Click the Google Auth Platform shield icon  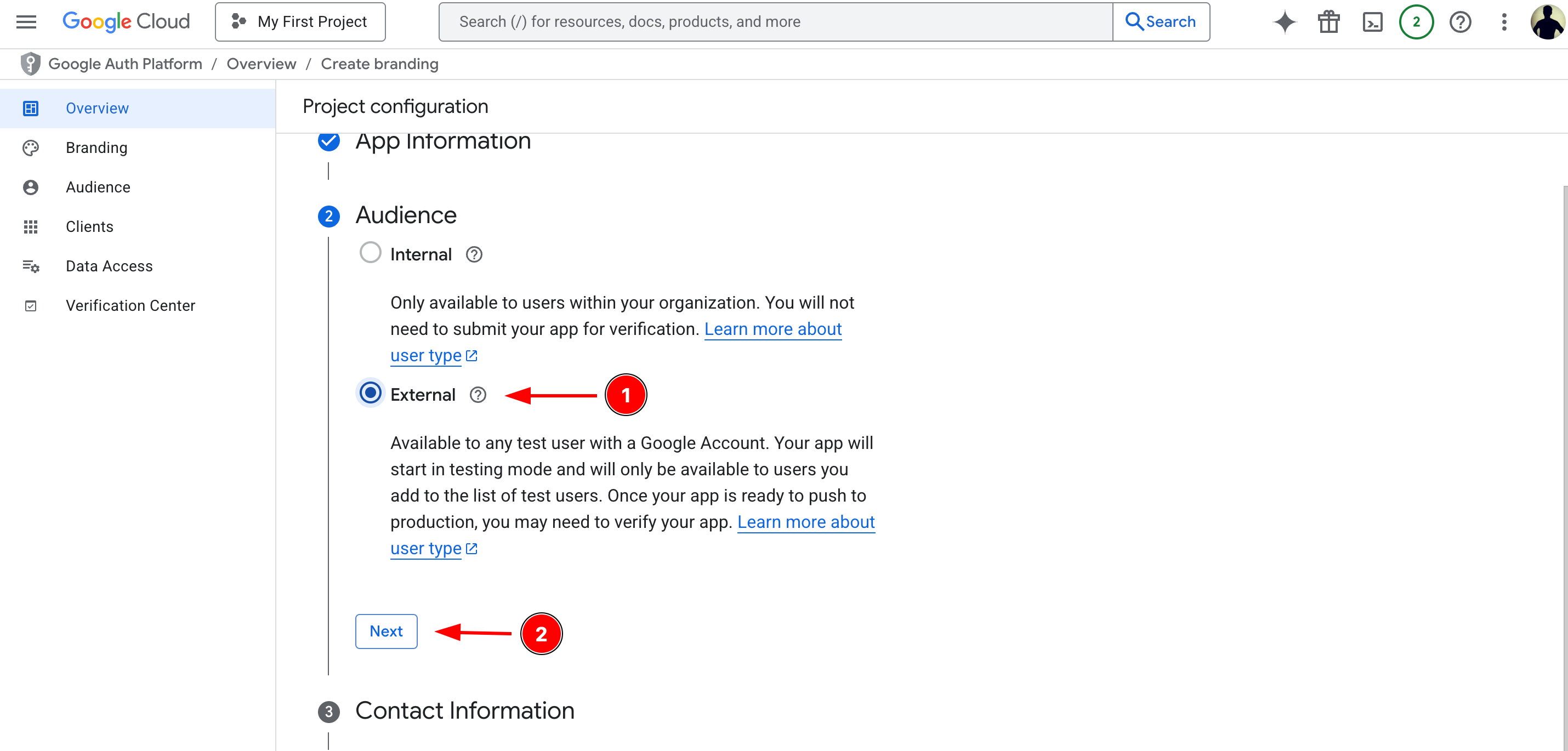pos(30,64)
